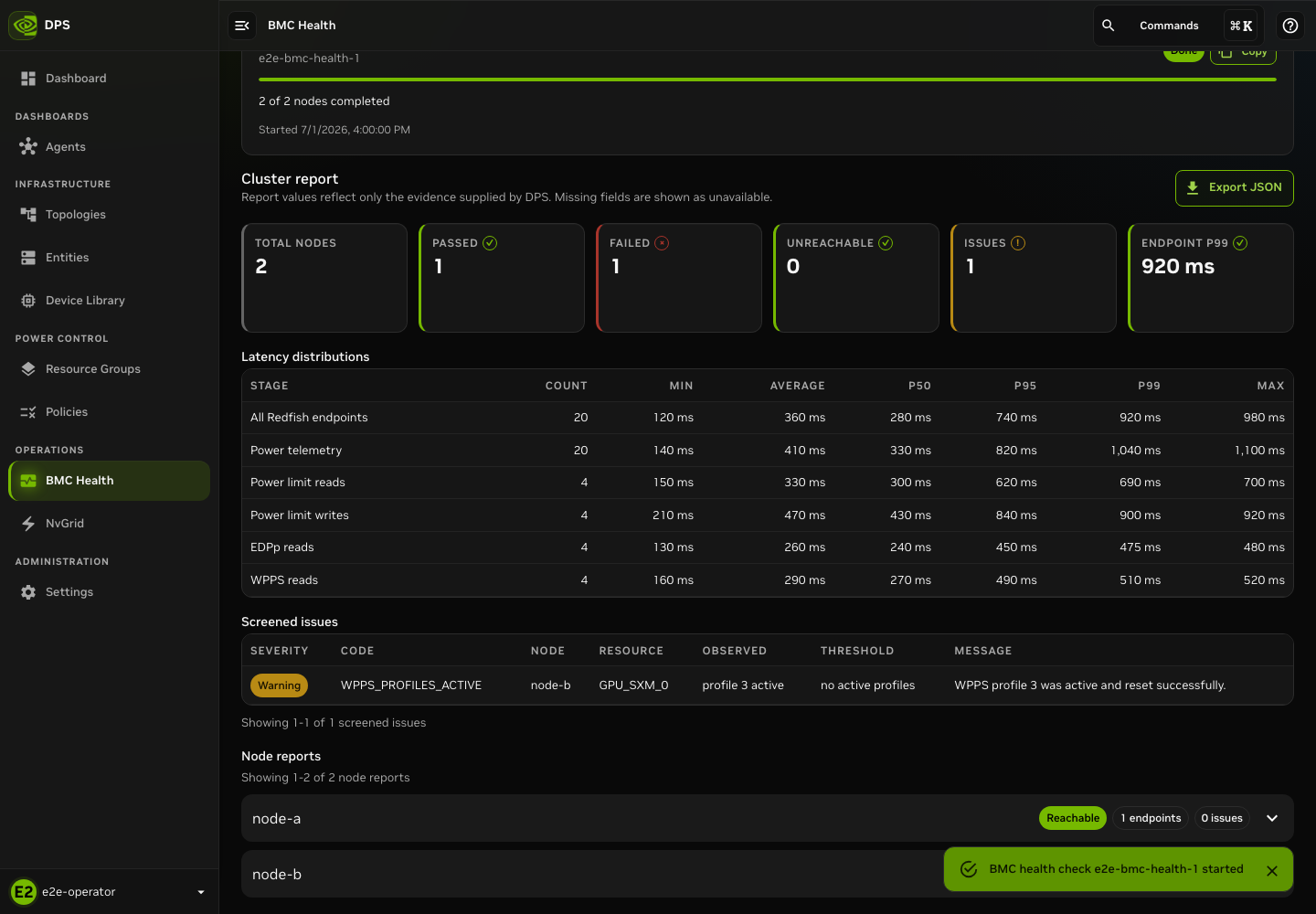This screenshot has height=914, width=1316.
Task: Collapse the sidebar with the menu toggle icon
Action: 242,26
